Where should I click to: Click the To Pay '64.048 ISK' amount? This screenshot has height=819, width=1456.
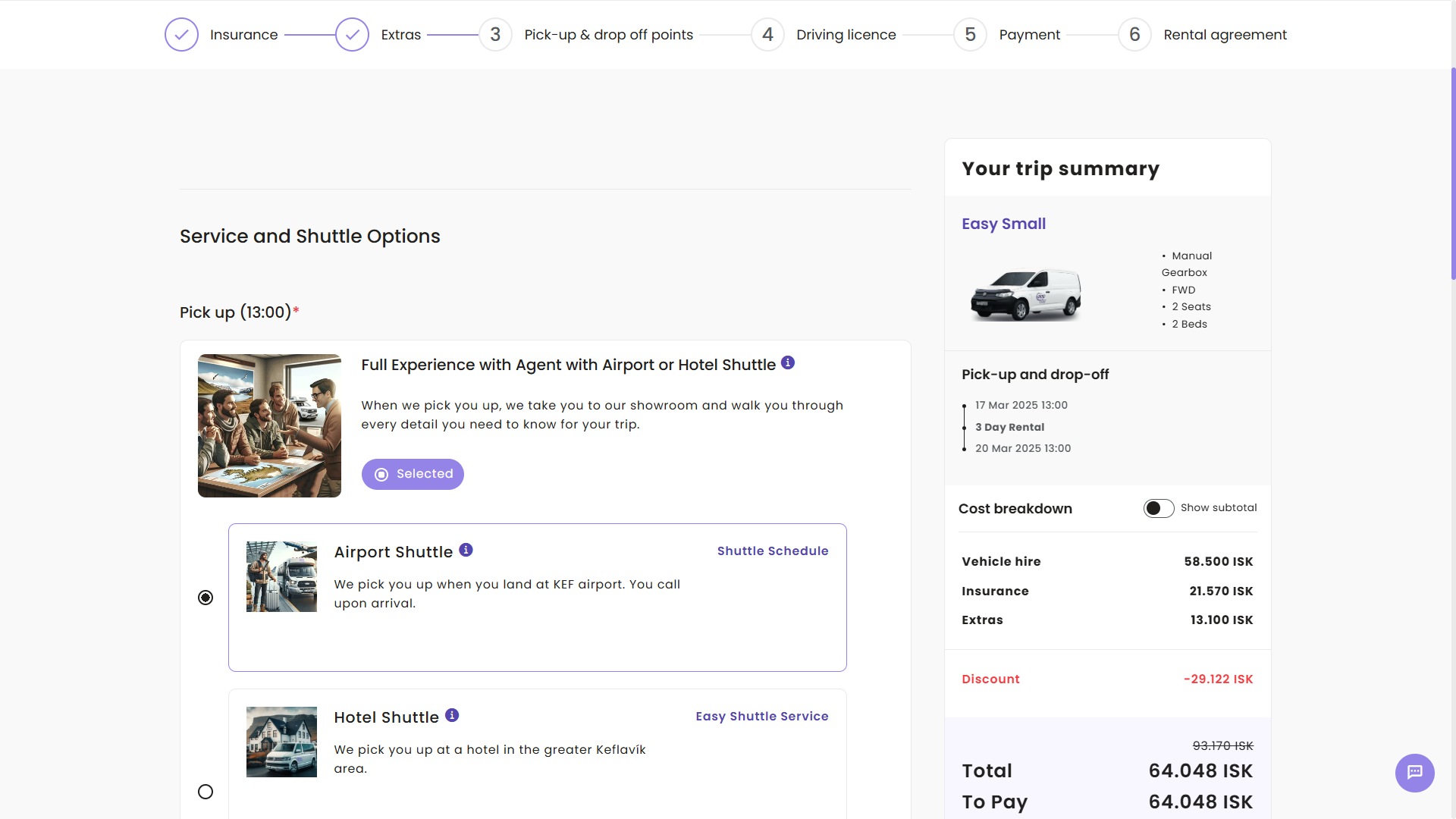click(1200, 802)
